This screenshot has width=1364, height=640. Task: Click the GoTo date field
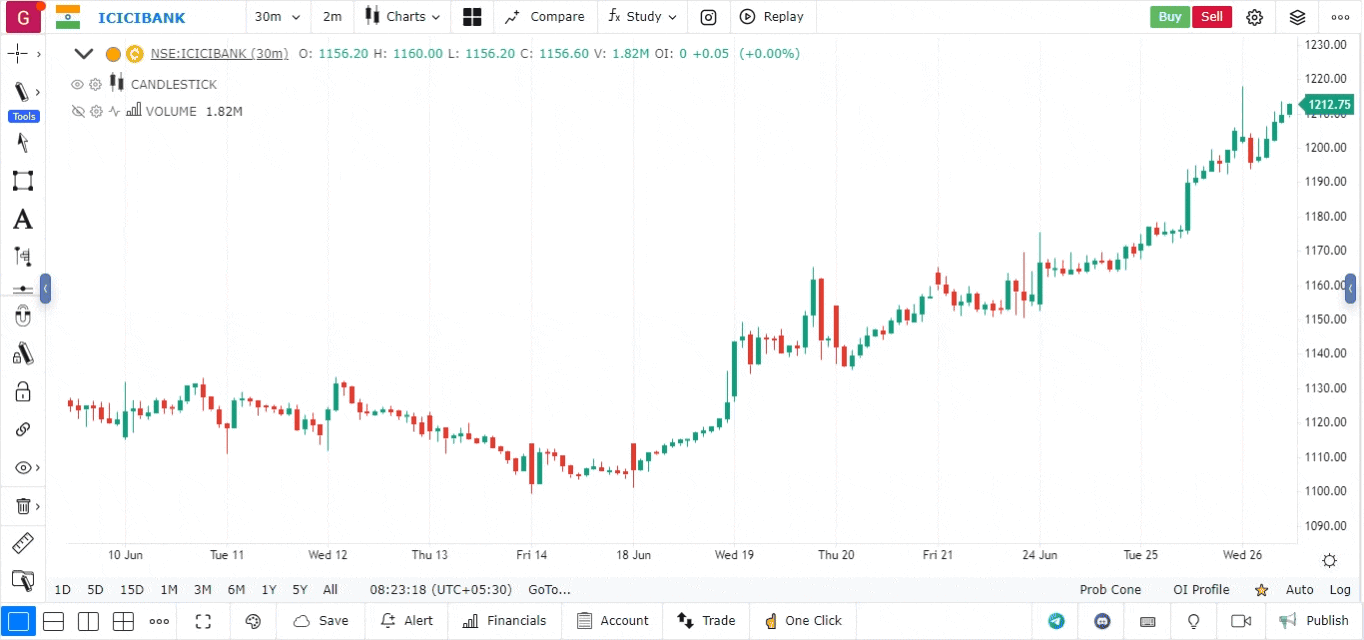click(x=549, y=590)
